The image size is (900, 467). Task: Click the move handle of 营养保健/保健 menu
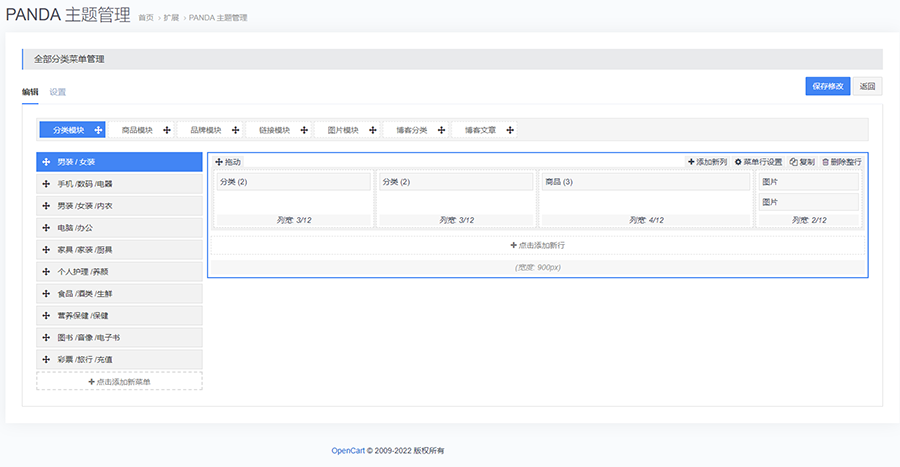pos(46,316)
